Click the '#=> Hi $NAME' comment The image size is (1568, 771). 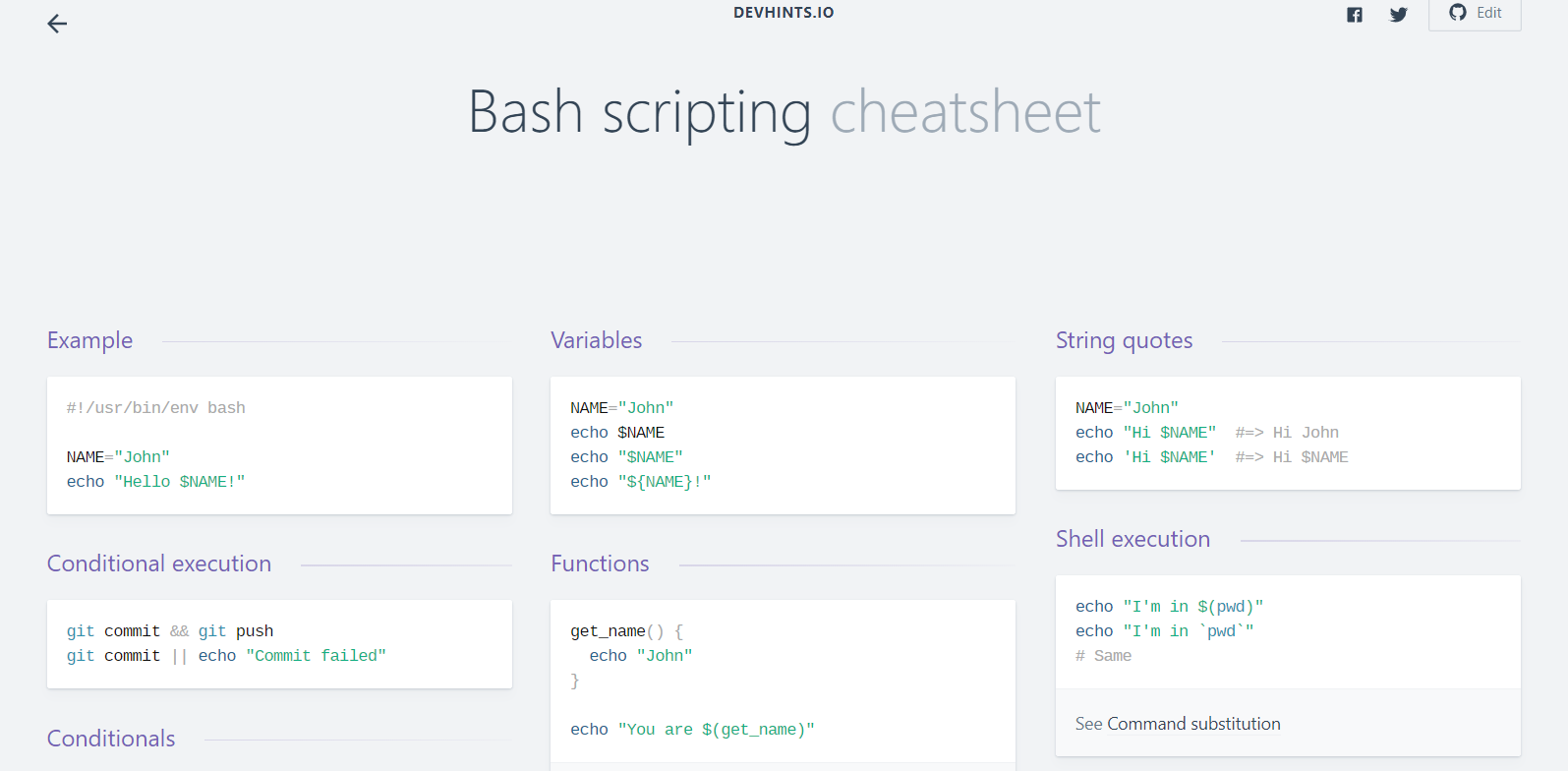point(1292,457)
